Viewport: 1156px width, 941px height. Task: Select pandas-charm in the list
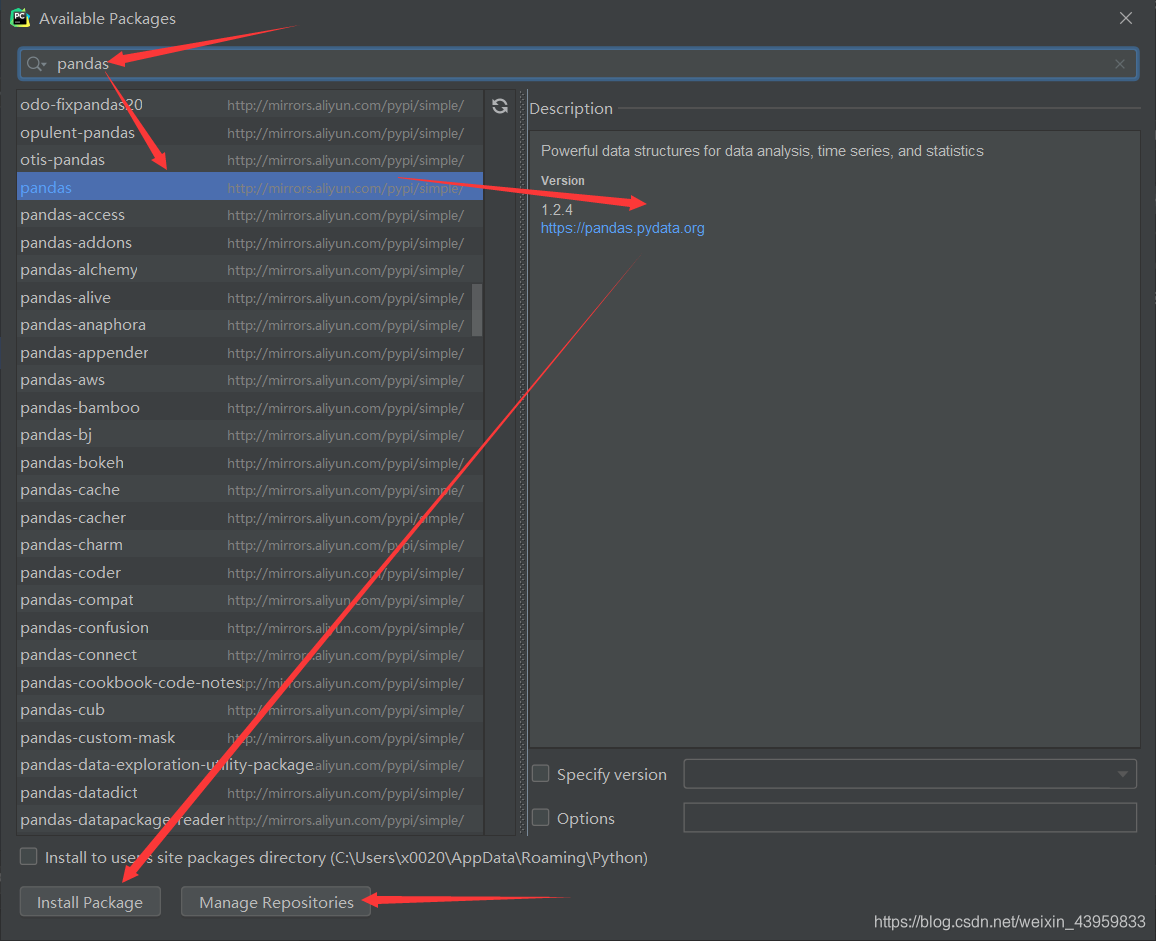250,545
